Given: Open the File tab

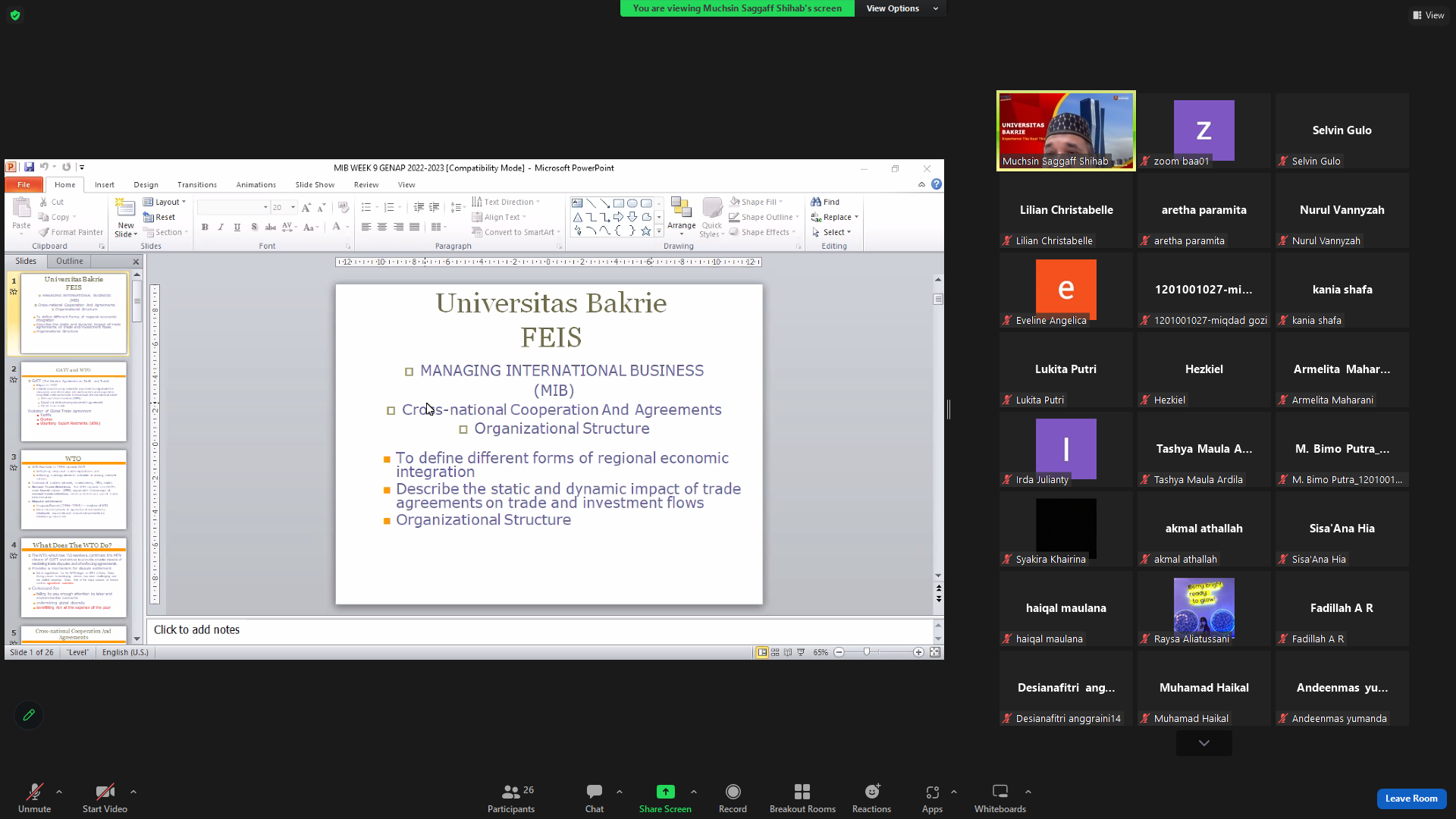Looking at the screenshot, I should point(24,184).
